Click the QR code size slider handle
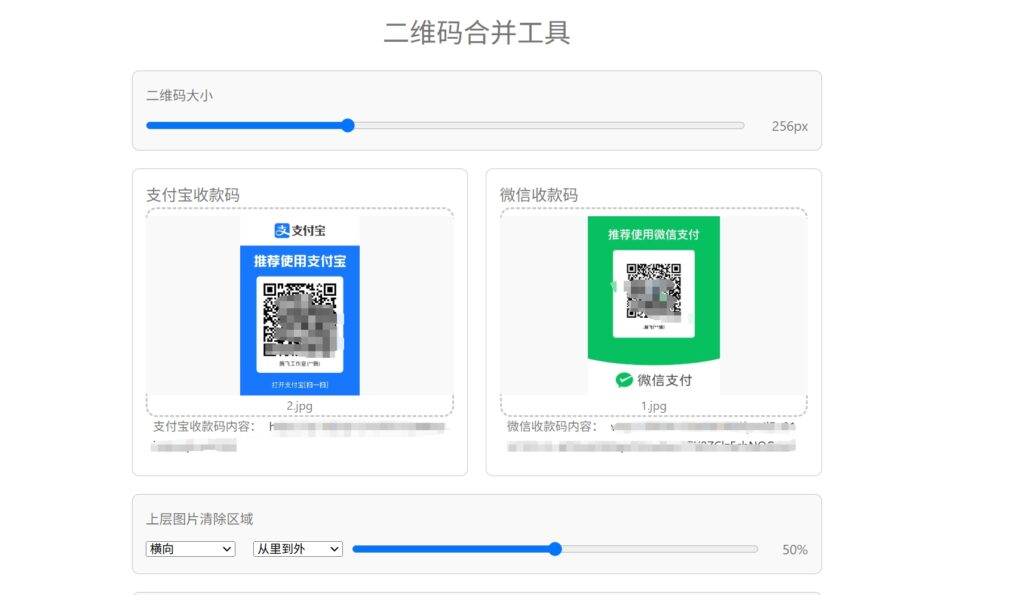Screen dimensions: 1024x595 [x=347, y=126]
